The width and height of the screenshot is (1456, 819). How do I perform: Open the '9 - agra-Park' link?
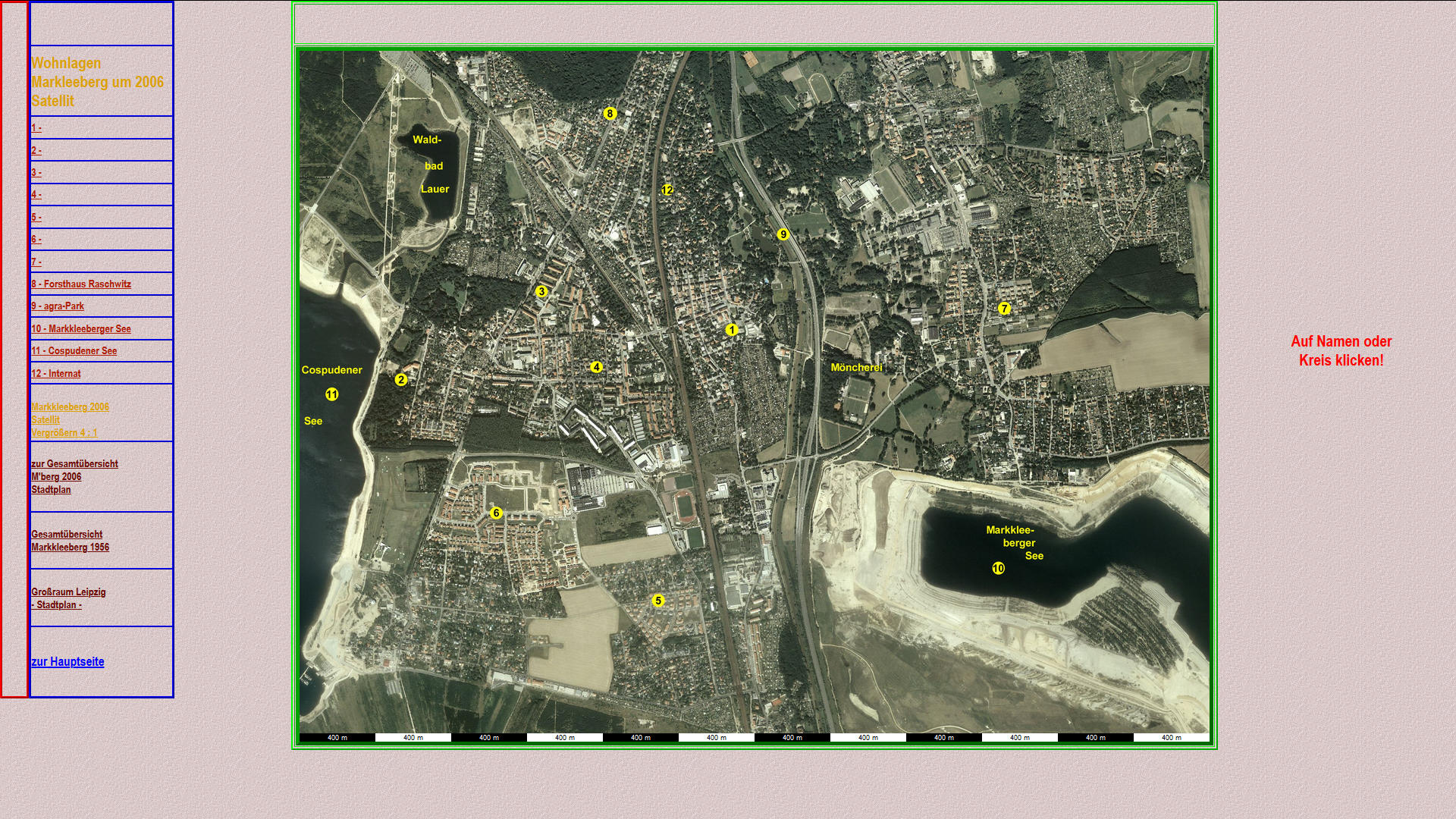coord(58,306)
